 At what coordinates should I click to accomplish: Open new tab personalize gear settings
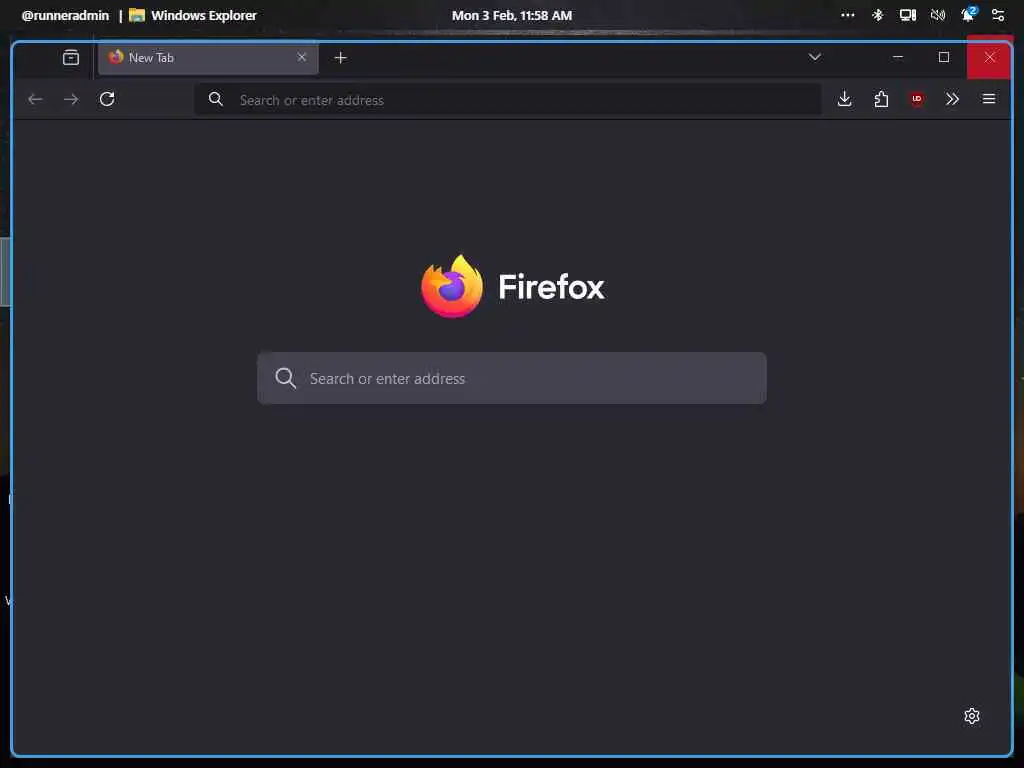[972, 716]
